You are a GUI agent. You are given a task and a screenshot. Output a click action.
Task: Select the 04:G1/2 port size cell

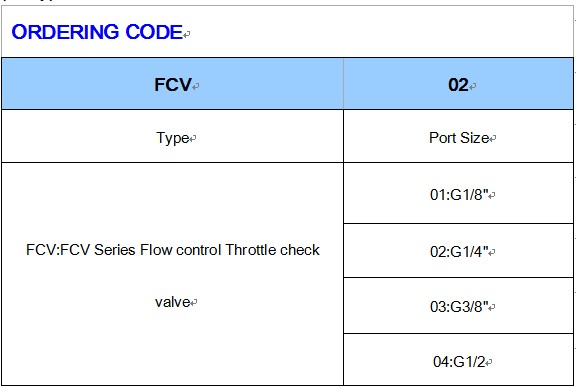tap(458, 360)
